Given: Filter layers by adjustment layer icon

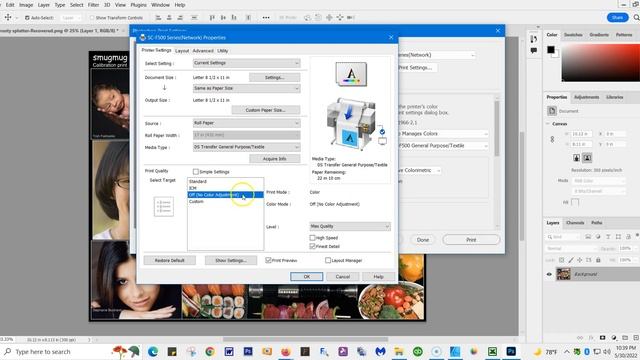Looking at the screenshot, I should point(598,237).
